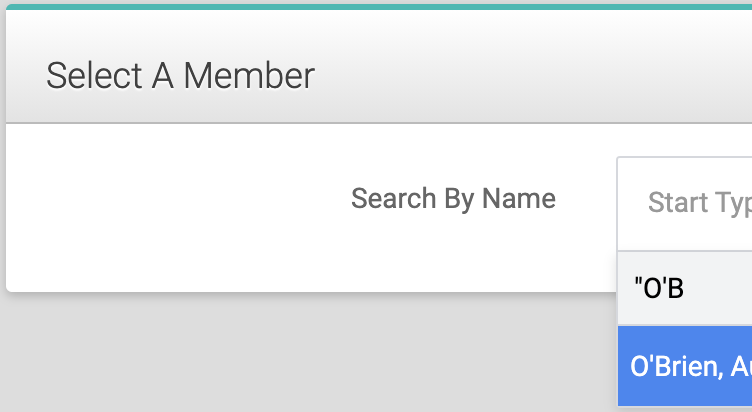752x412 pixels.
Task: Click the word Select in the title
Action: pyautogui.click(x=94, y=76)
